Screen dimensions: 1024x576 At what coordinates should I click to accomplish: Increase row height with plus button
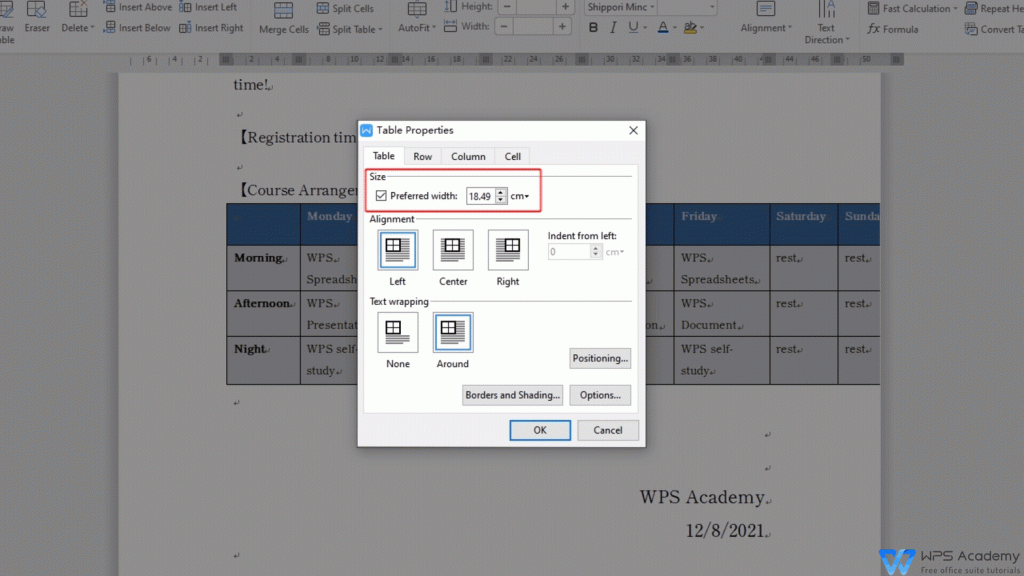click(x=565, y=7)
